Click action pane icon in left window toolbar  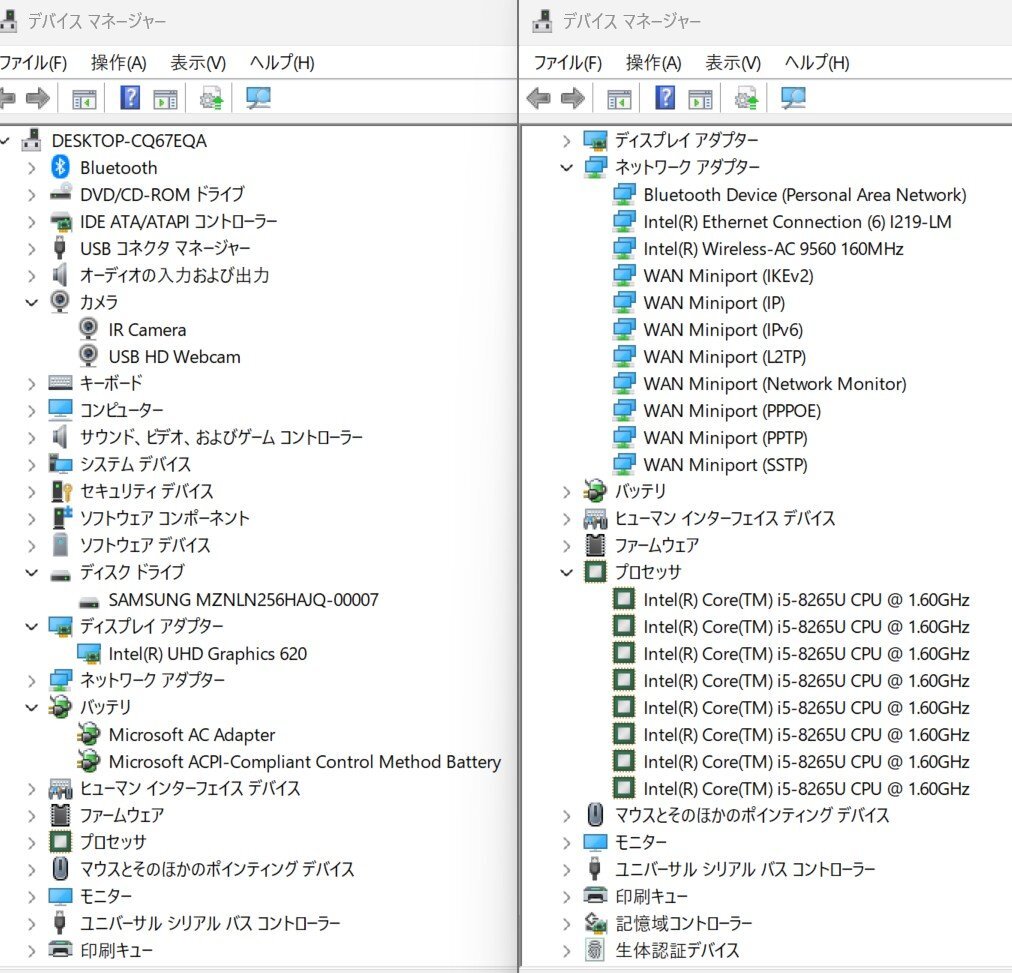[x=165, y=99]
